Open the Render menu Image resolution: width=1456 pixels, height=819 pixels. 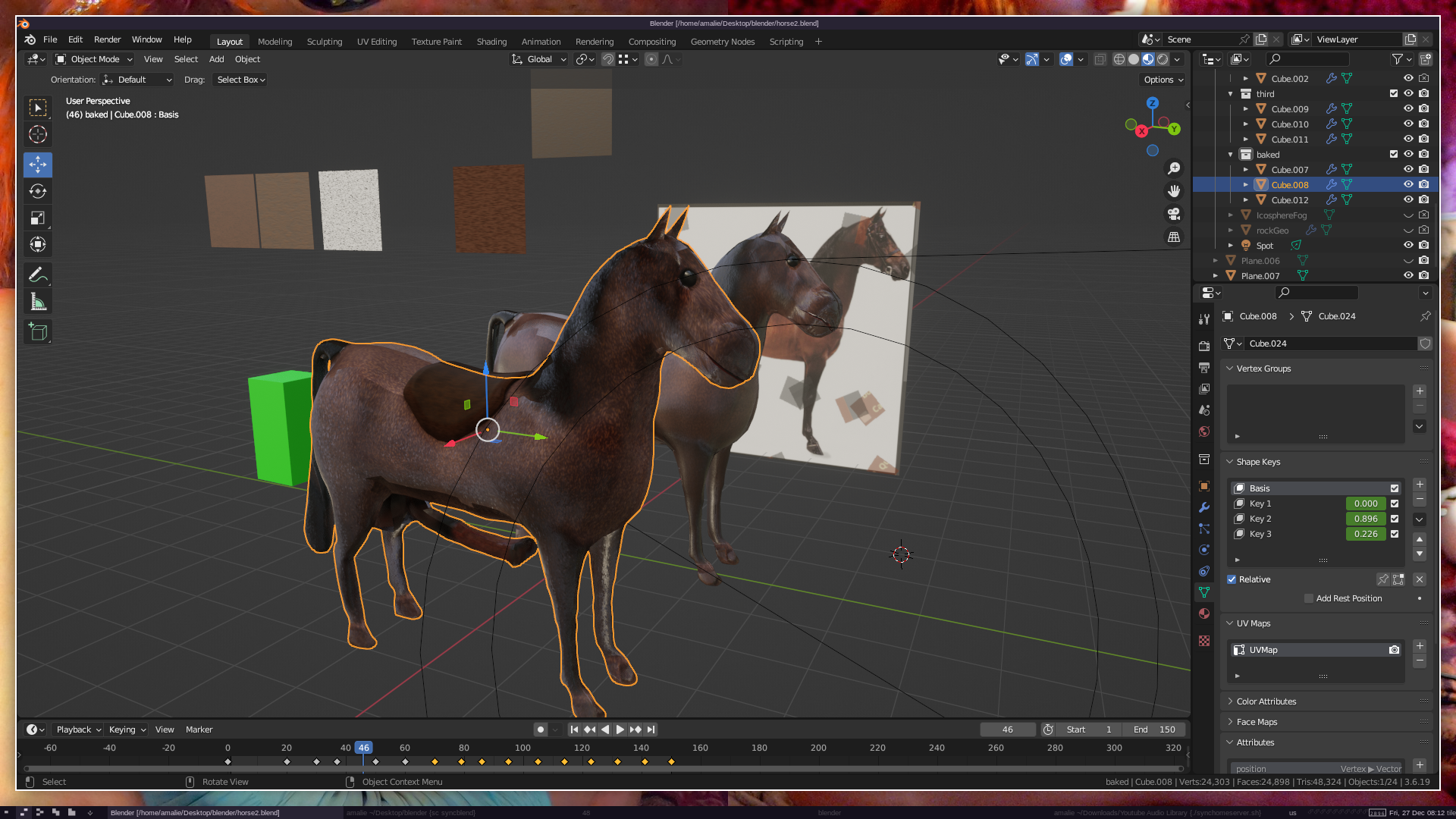point(107,39)
